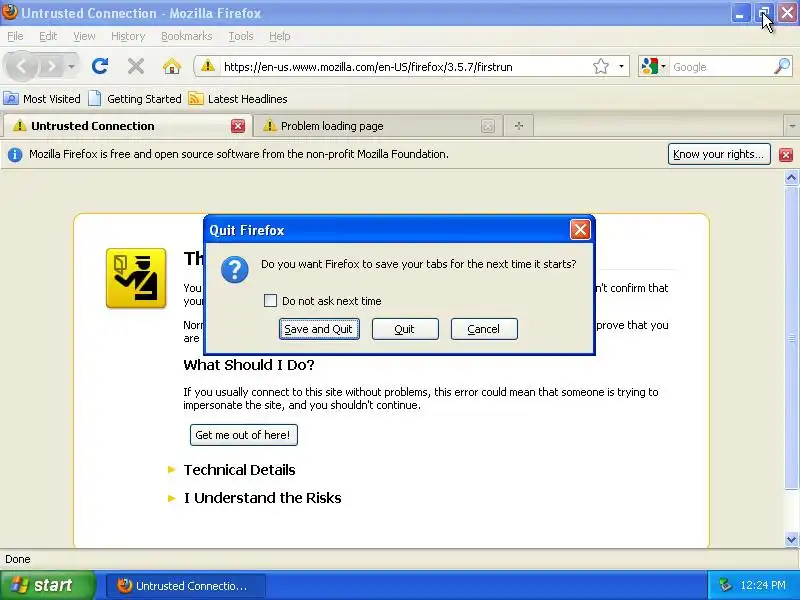800x600 pixels.
Task: Click Firefox Untrusted Connection taskbar item
Action: coord(186,586)
